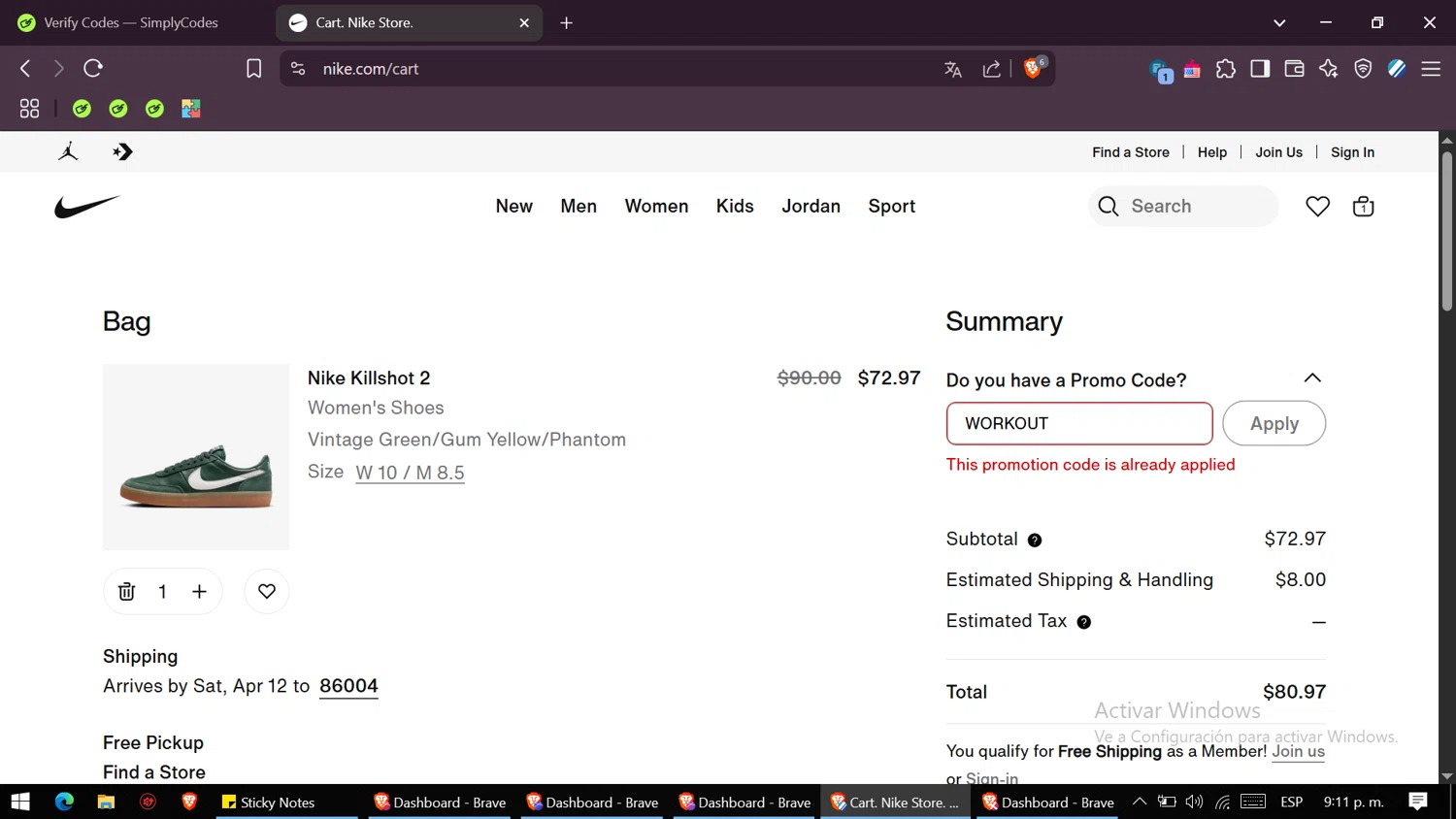Open the Kids menu in Nike navigation
The image size is (1456, 819).
[x=735, y=207]
